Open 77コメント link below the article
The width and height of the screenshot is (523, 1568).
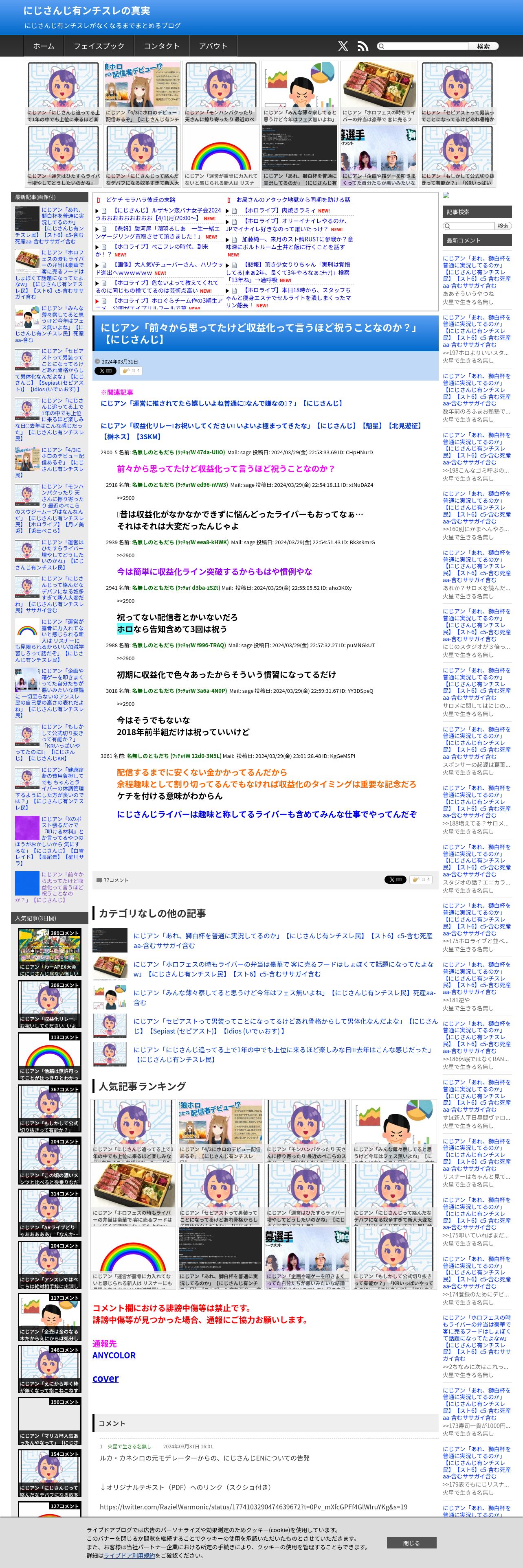point(116,880)
